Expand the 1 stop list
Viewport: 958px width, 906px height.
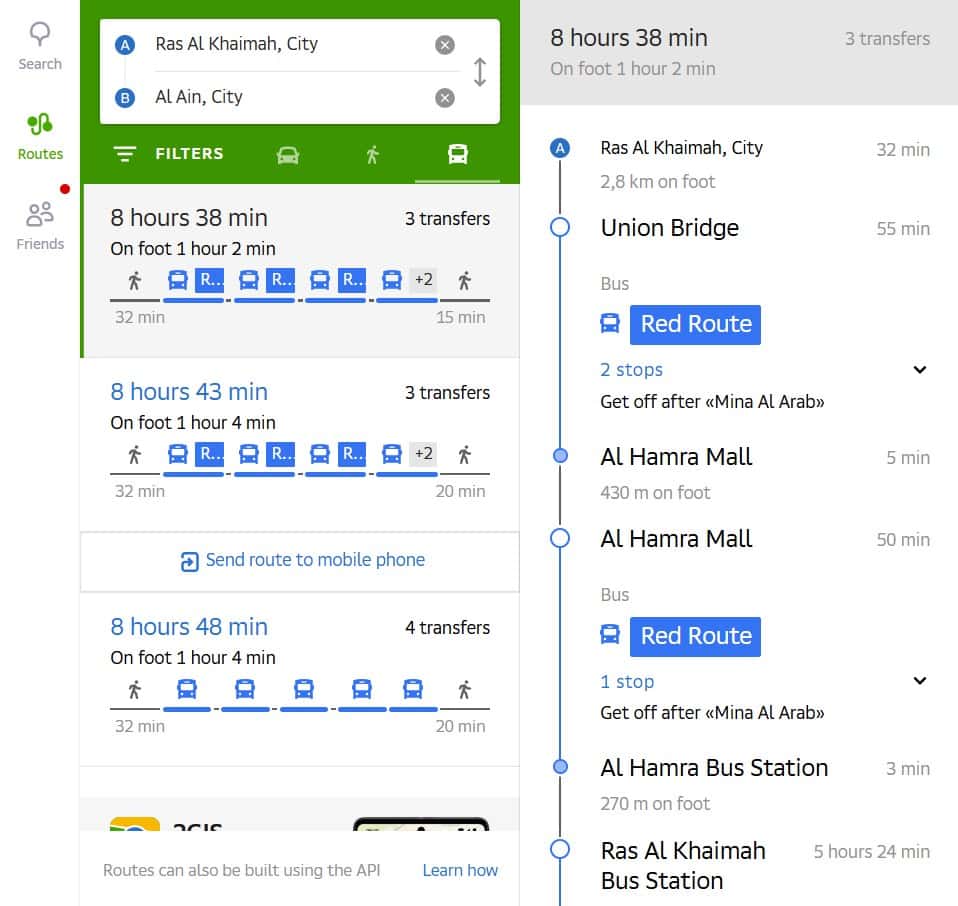click(764, 681)
